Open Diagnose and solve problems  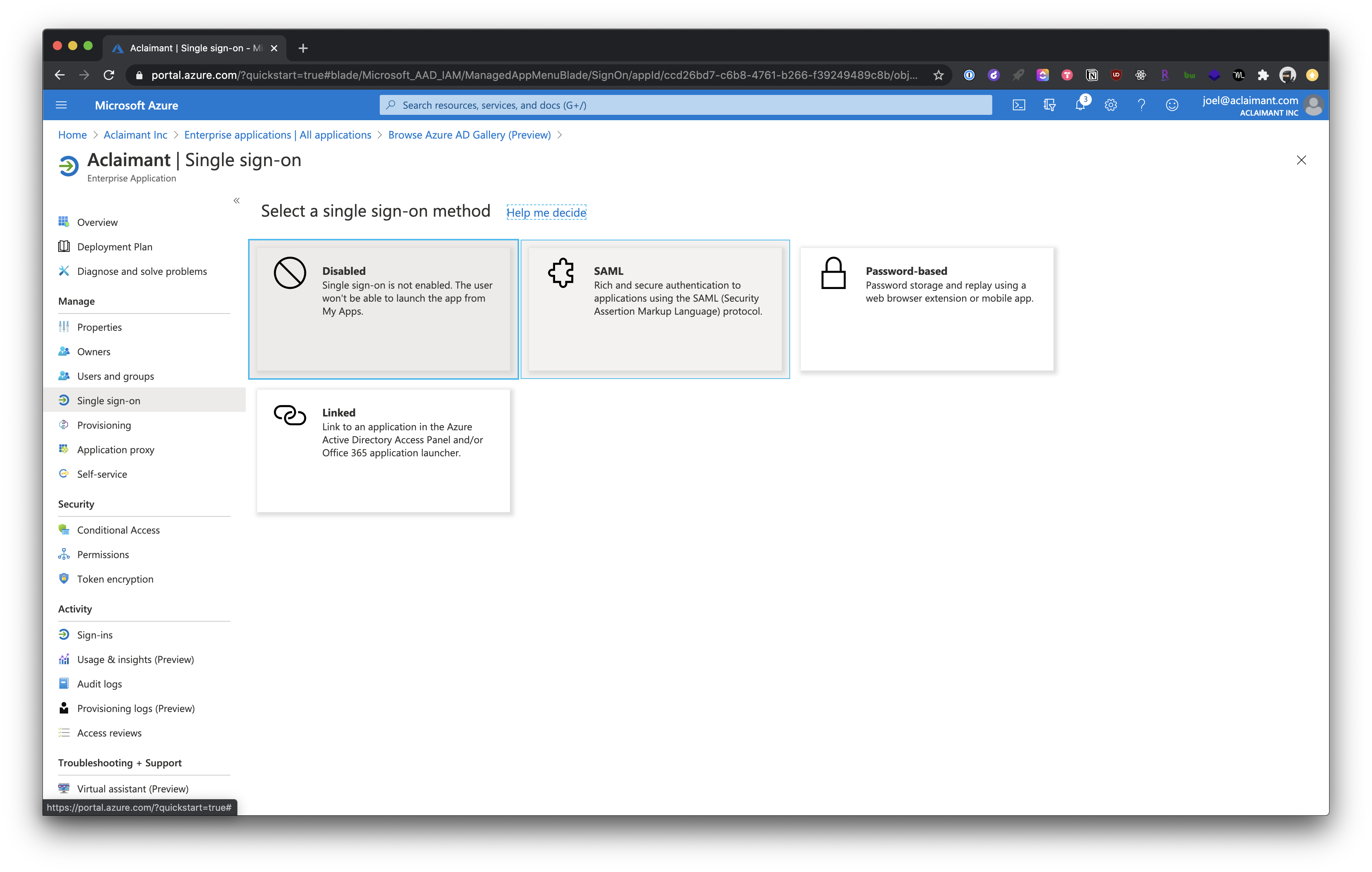[x=142, y=271]
